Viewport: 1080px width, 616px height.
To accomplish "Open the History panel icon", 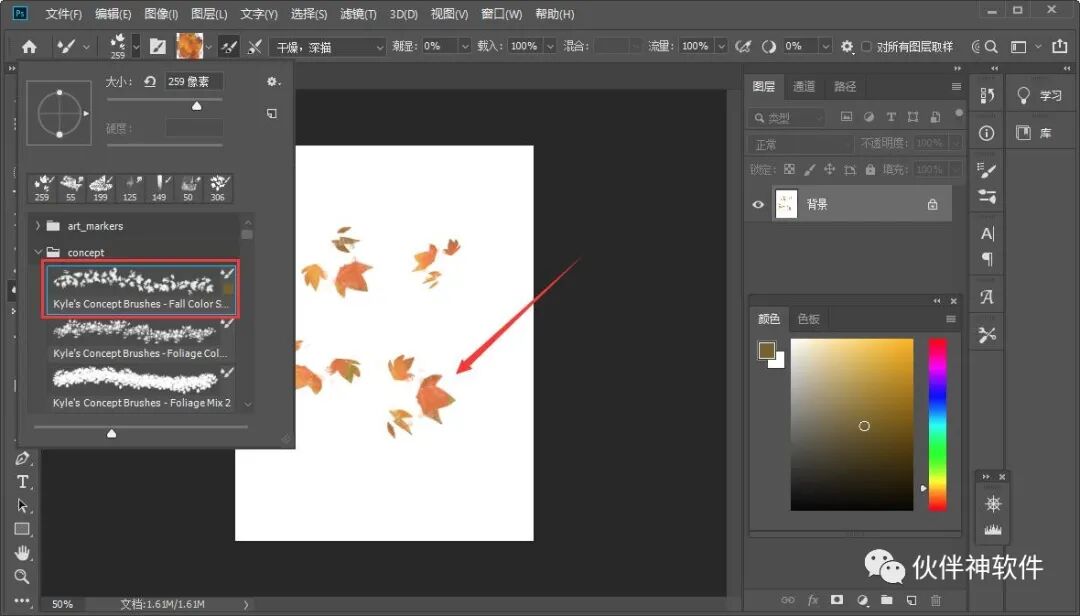I will 986,95.
